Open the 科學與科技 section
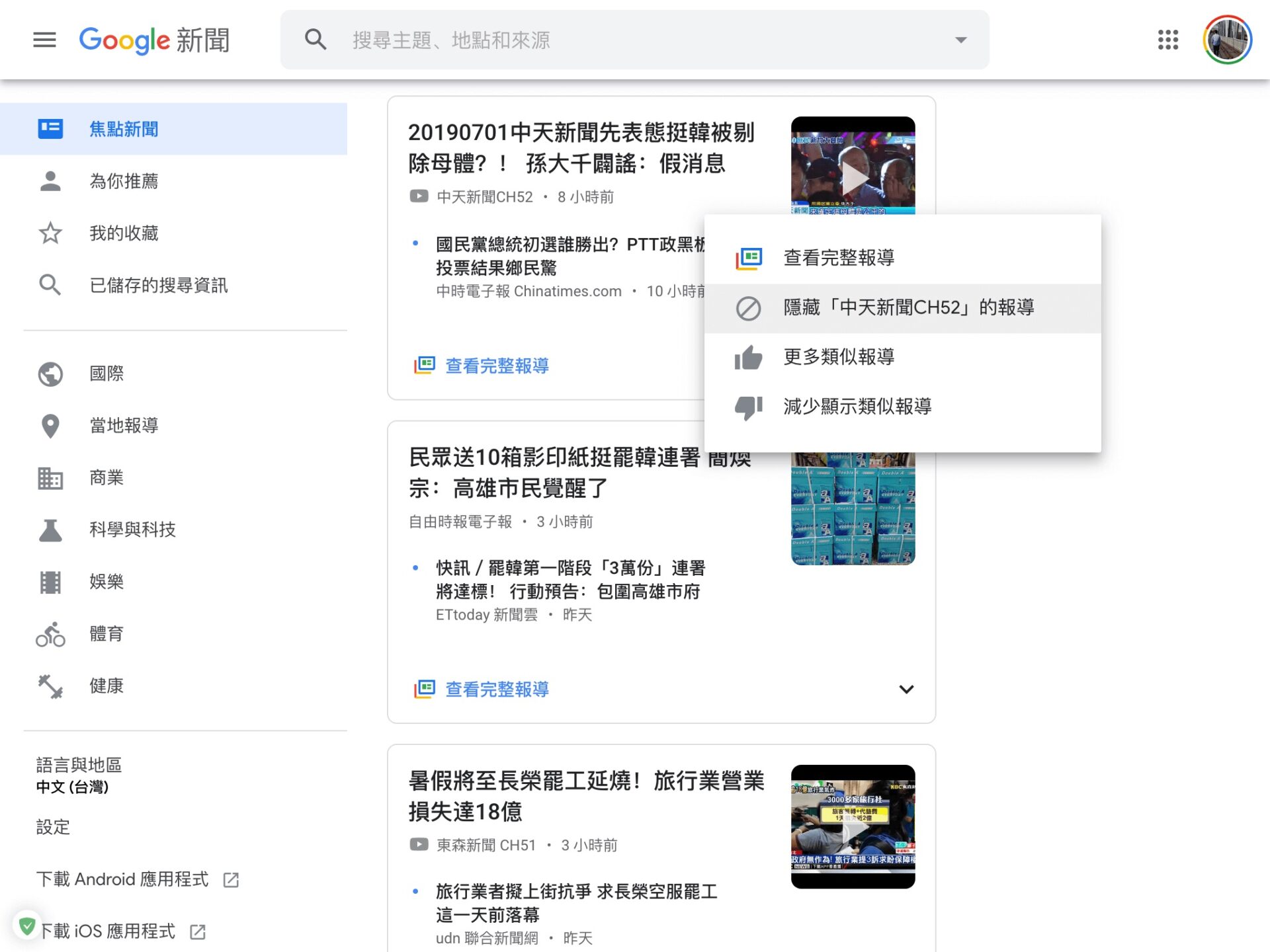 click(x=173, y=530)
